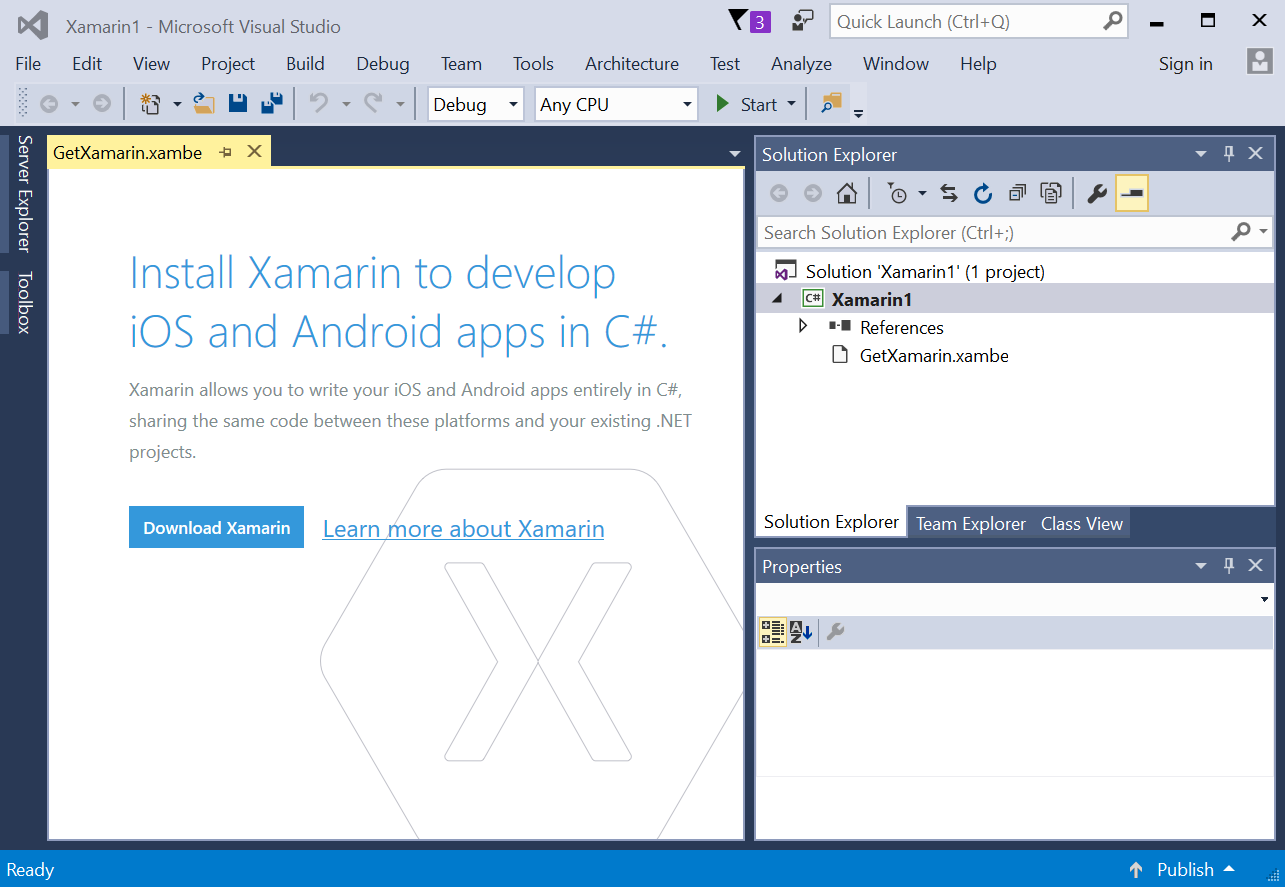1285x887 pixels.
Task: Expand the References node
Action: pos(802,326)
